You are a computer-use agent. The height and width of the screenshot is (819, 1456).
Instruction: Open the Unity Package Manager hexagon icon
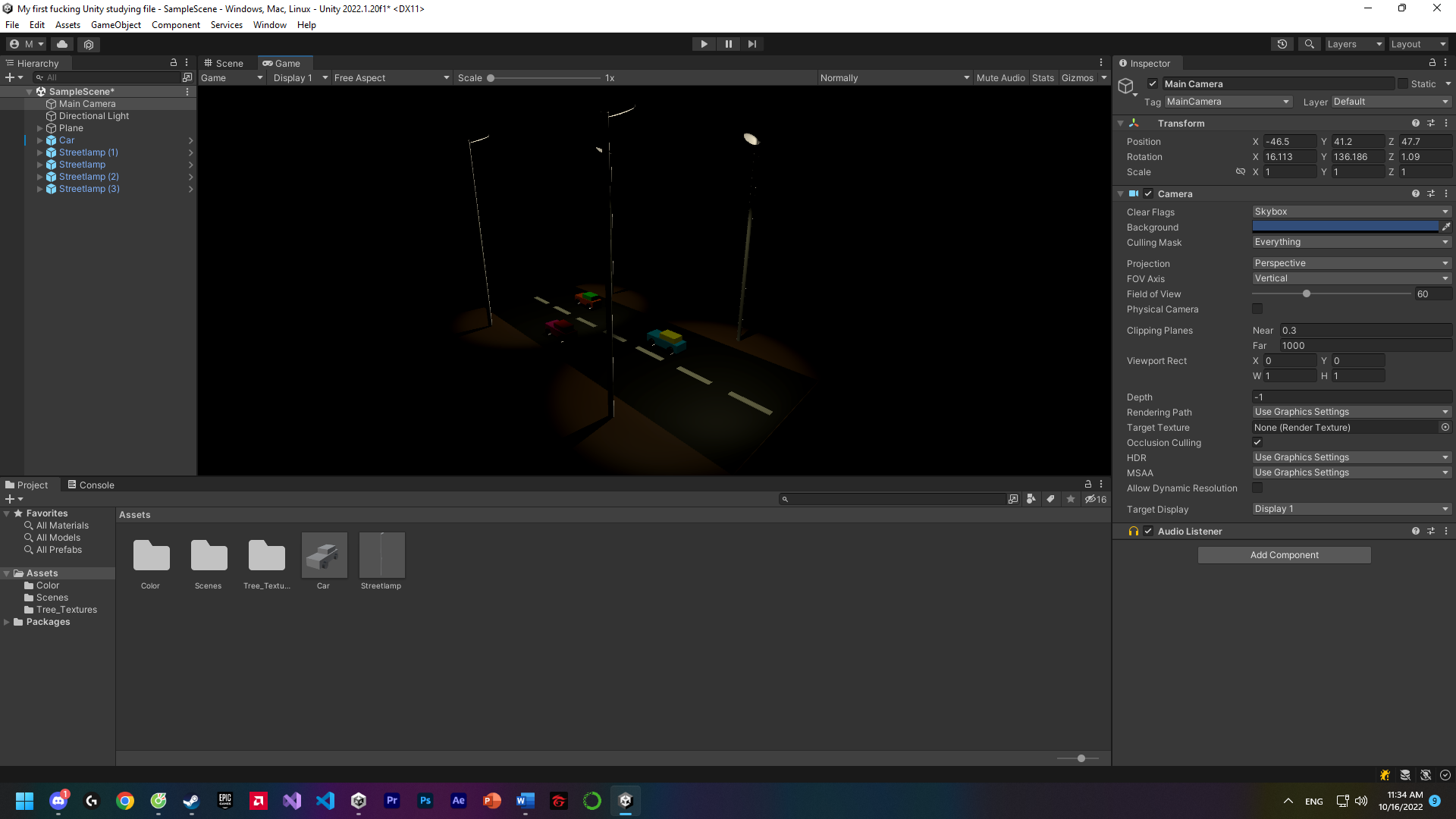[89, 44]
